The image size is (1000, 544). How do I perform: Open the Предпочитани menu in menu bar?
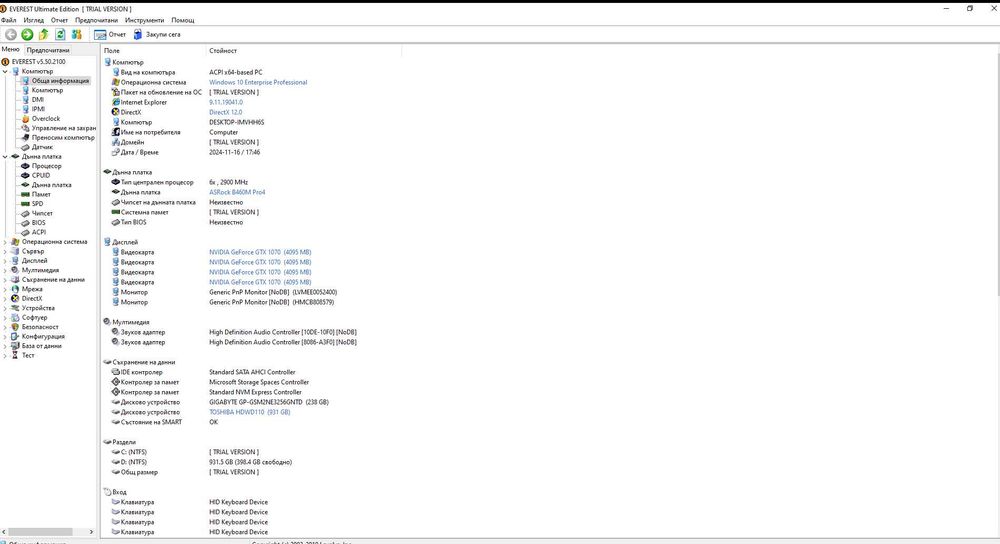pyautogui.click(x=96, y=20)
